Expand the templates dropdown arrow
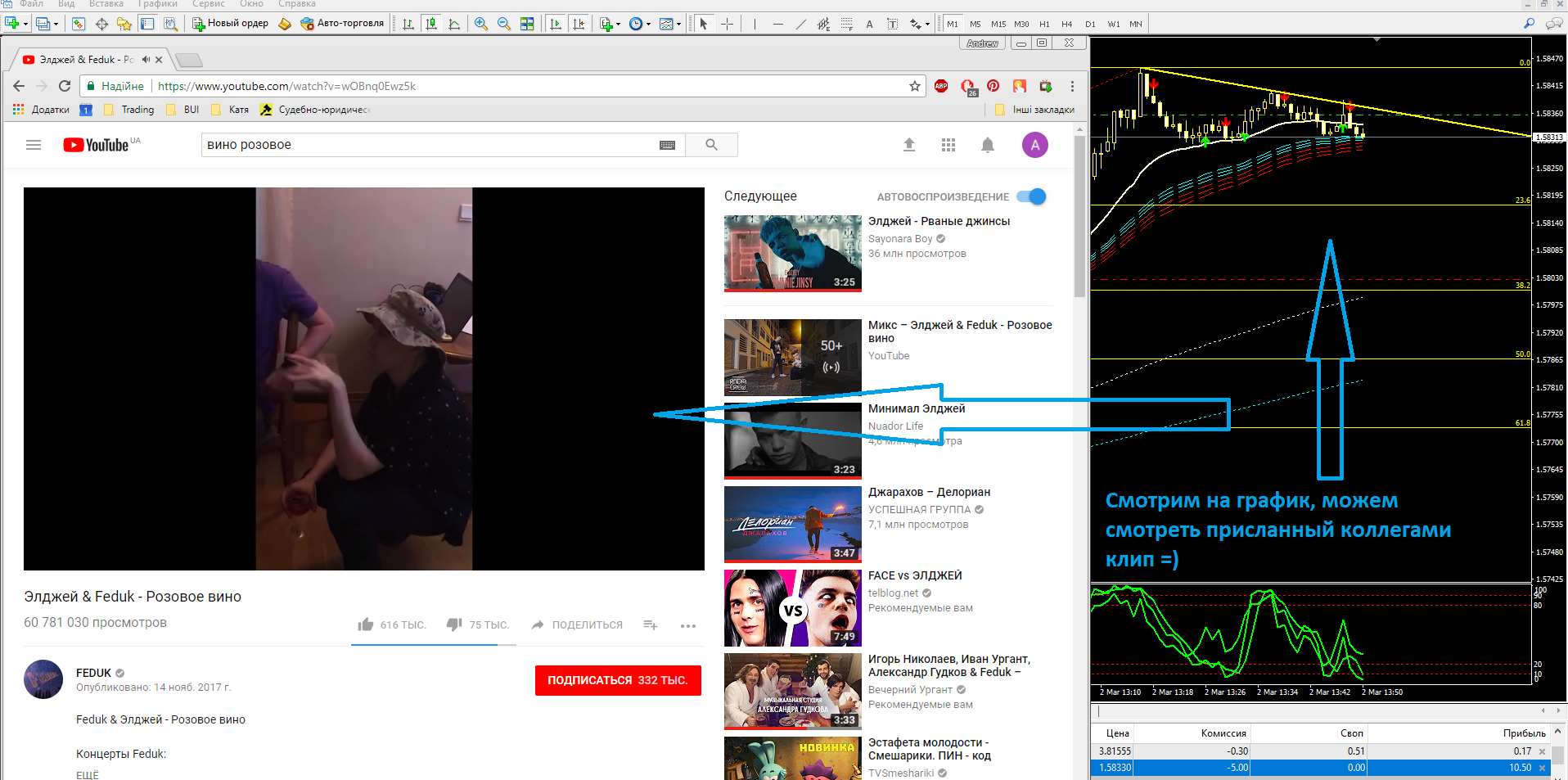Viewport: 1568px width, 780px height. (x=678, y=25)
